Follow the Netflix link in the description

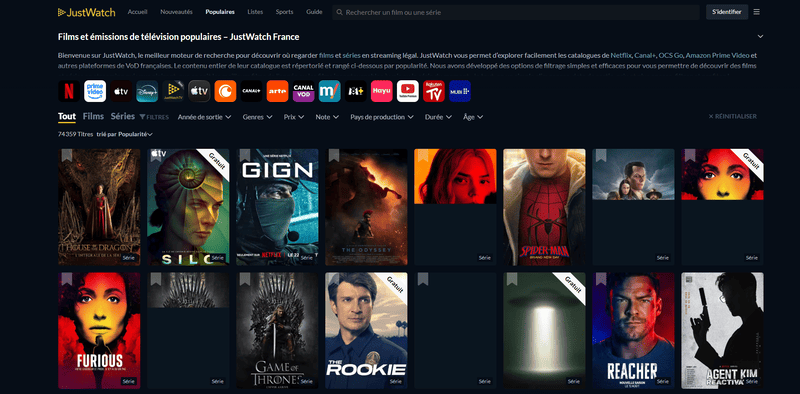[621, 55]
